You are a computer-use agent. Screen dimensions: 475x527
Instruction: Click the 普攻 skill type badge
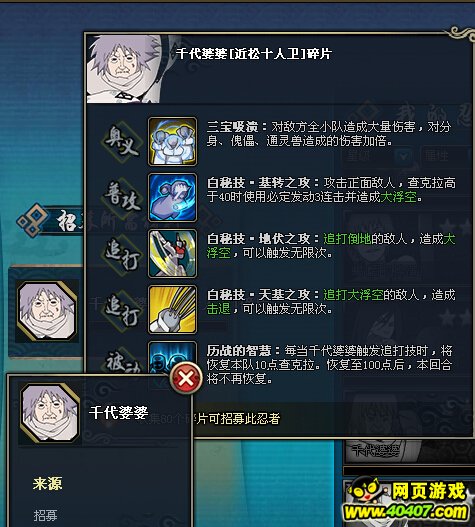(x=122, y=197)
